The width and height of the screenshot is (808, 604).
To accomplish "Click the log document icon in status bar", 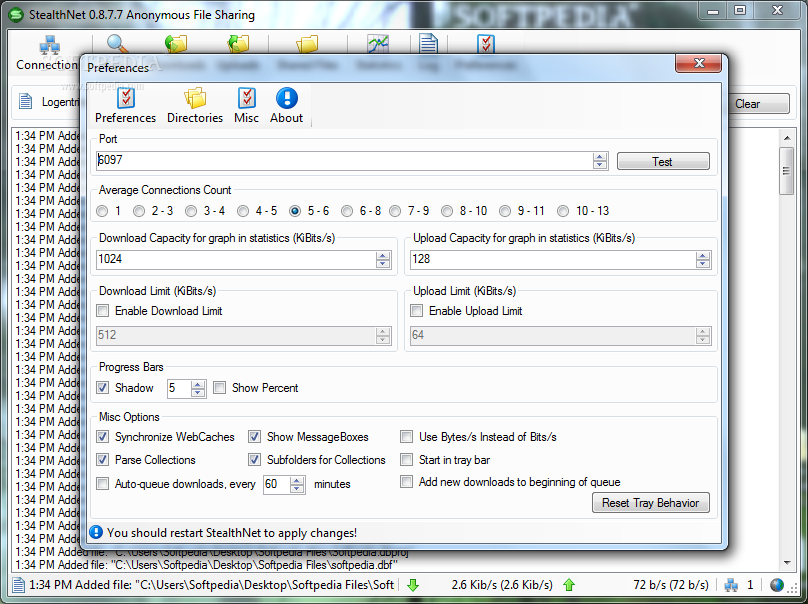I will pyautogui.click(x=19, y=585).
